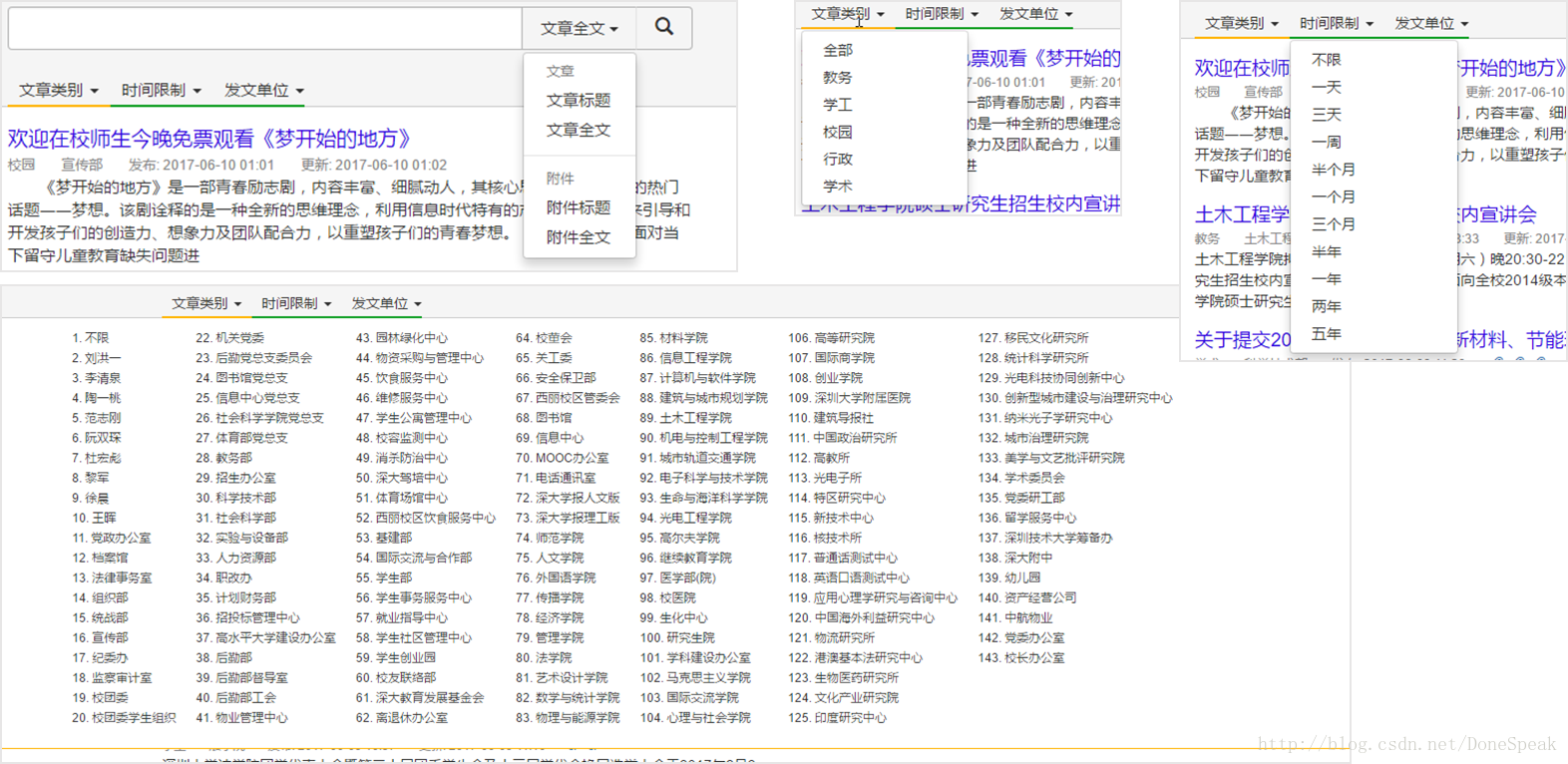This screenshot has height=764, width=1568.
Task: Choose unit 1. 不限 in publisher list
Action: (91, 338)
